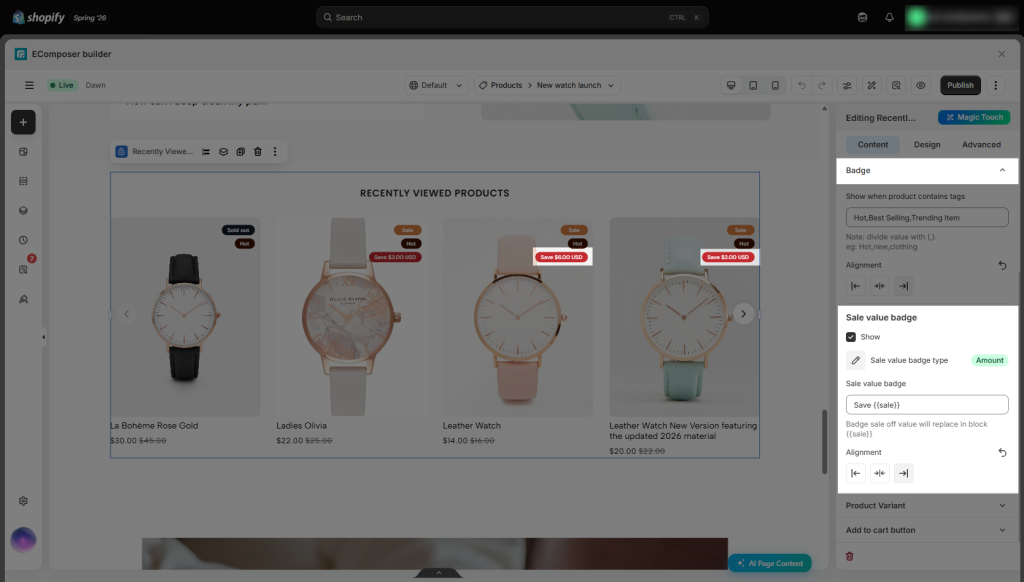Align sale value badge to the right

click(903, 473)
